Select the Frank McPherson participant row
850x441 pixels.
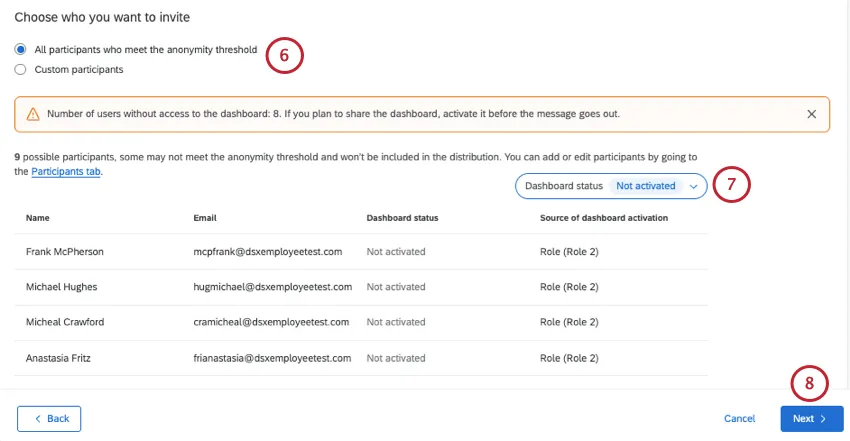65,252
